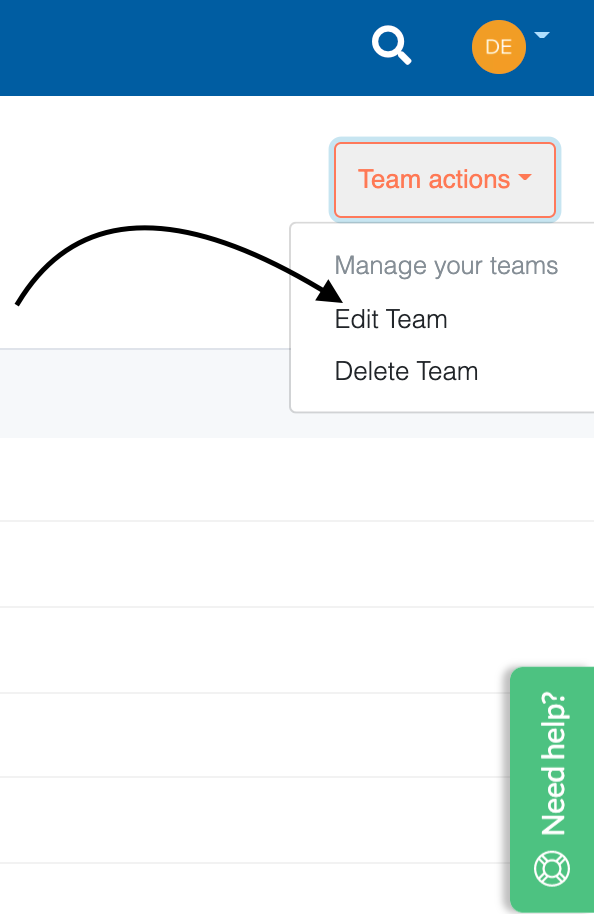Screen dimensions: 594x914
Task: Open your account via the DE badge
Action: 498,47
